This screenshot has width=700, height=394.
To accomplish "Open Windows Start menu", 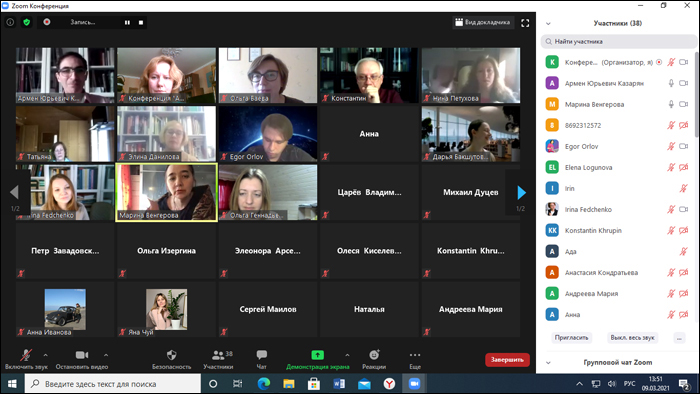I will coord(12,384).
